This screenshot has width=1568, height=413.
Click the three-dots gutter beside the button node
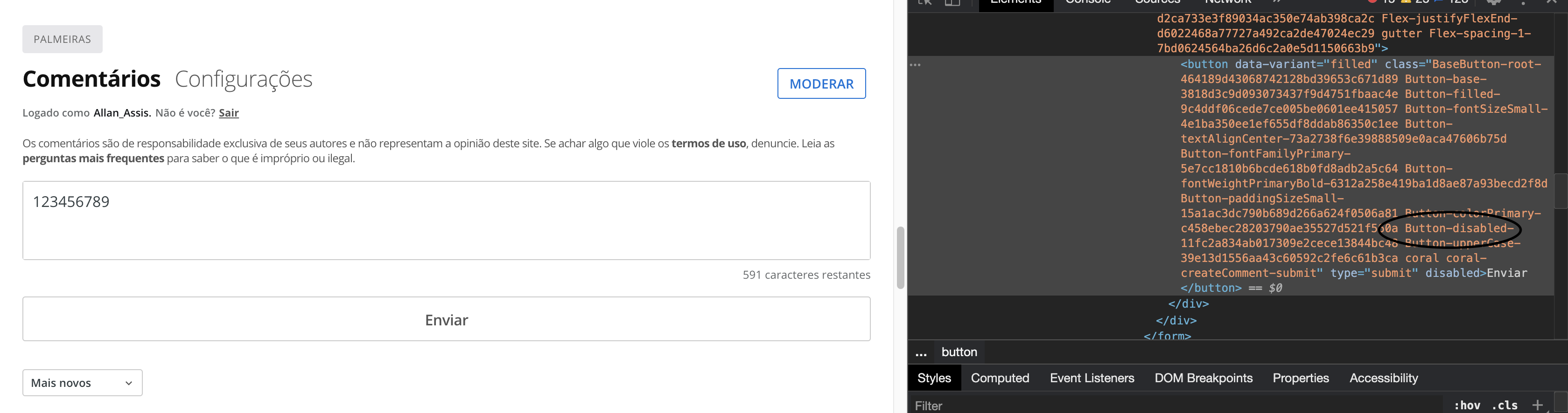[x=915, y=64]
